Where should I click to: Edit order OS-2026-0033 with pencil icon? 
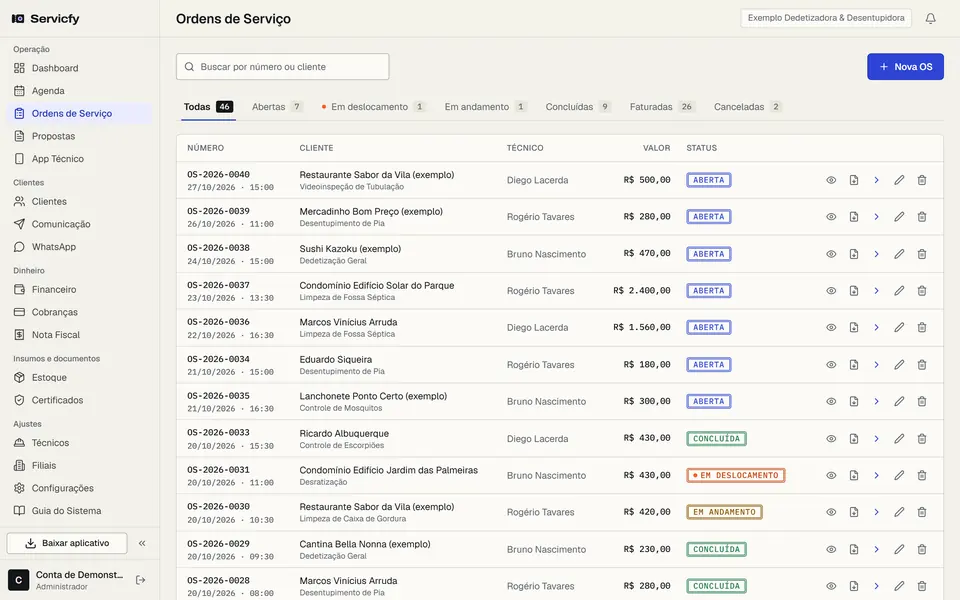pos(899,439)
